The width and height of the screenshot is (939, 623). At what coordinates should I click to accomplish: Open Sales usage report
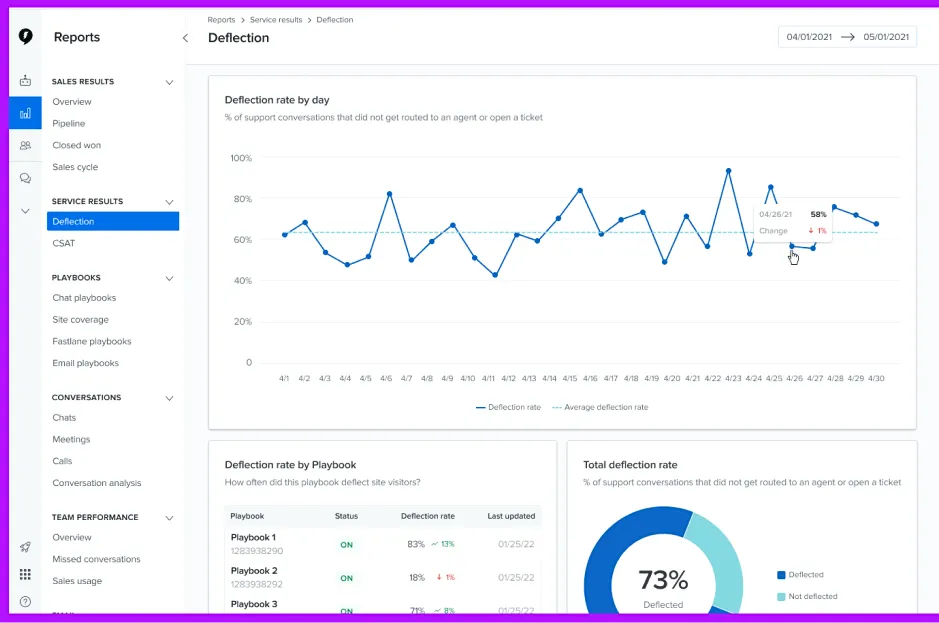77,581
